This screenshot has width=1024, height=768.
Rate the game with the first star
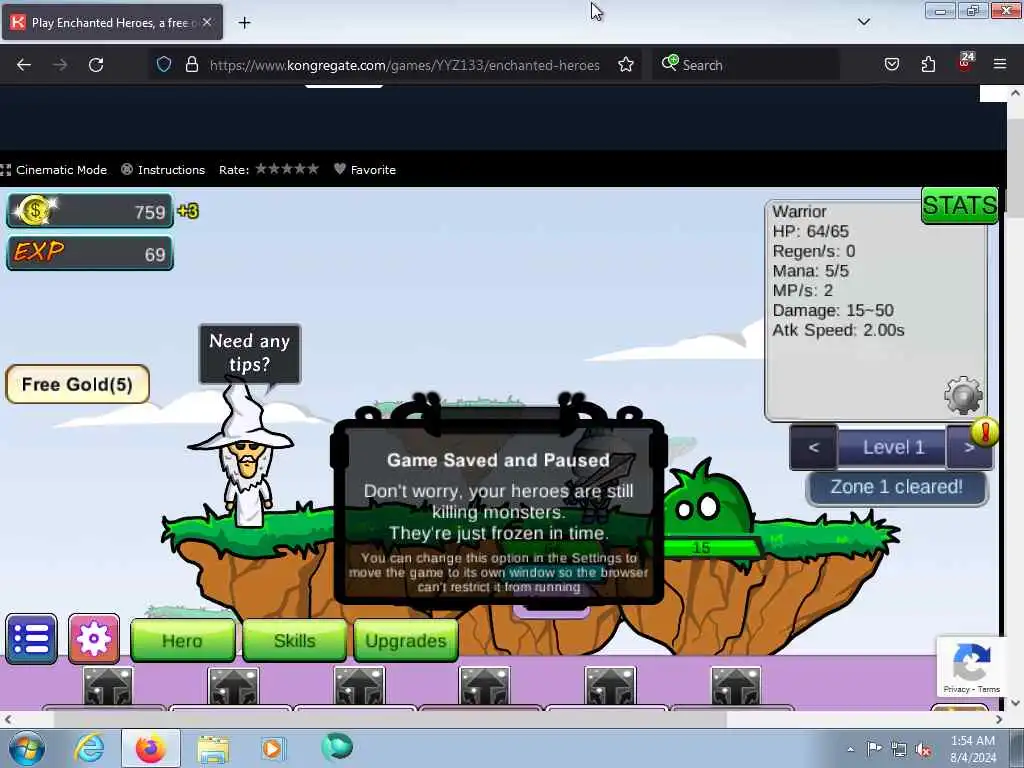(262, 169)
